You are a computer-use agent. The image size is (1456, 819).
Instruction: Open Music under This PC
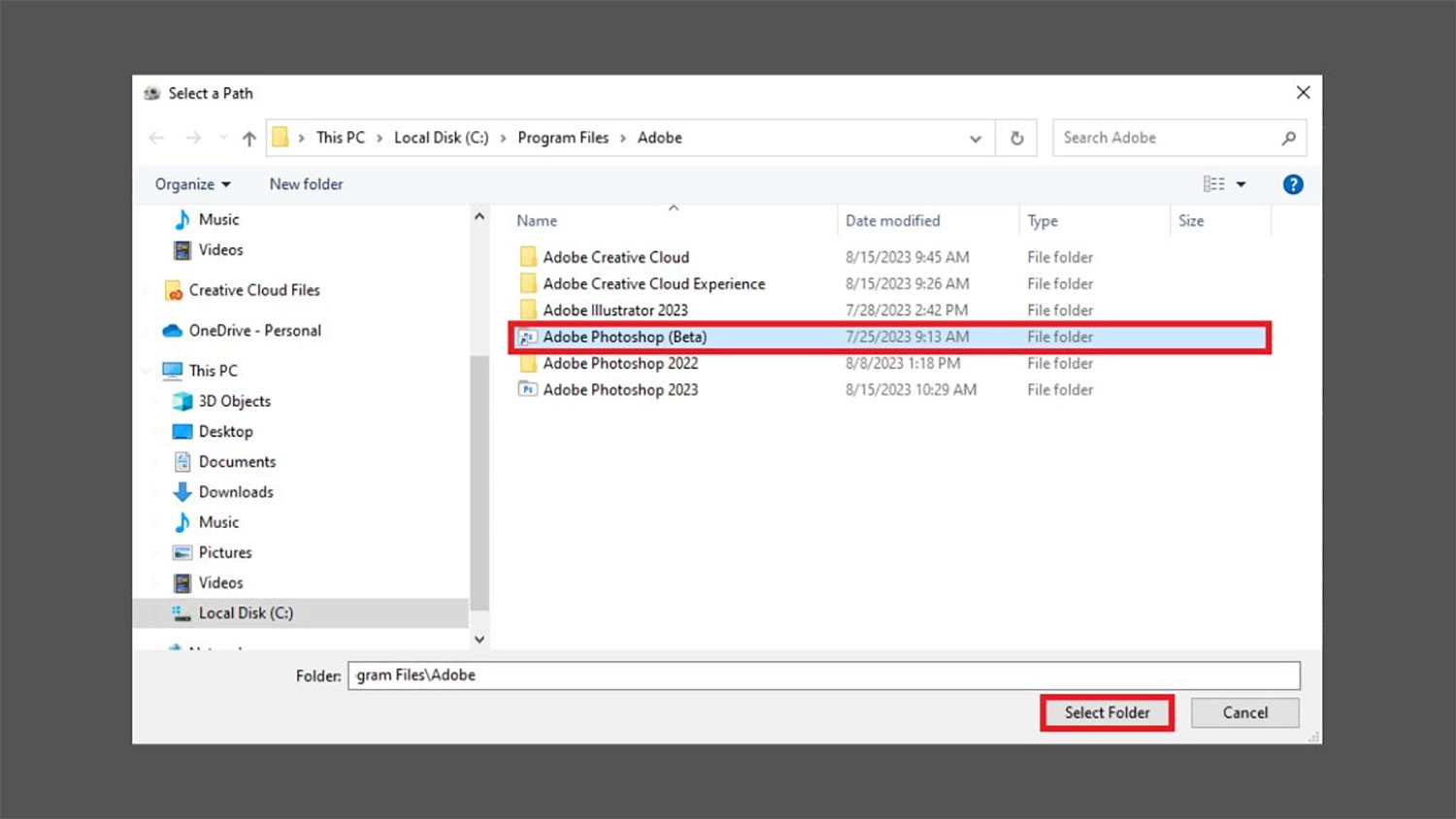pyautogui.click(x=218, y=522)
